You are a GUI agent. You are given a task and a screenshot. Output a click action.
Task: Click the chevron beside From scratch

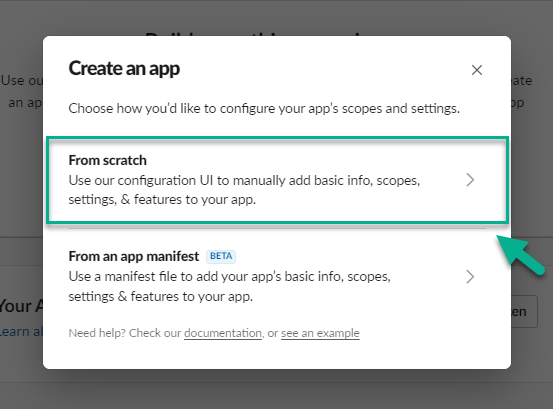[x=470, y=180]
